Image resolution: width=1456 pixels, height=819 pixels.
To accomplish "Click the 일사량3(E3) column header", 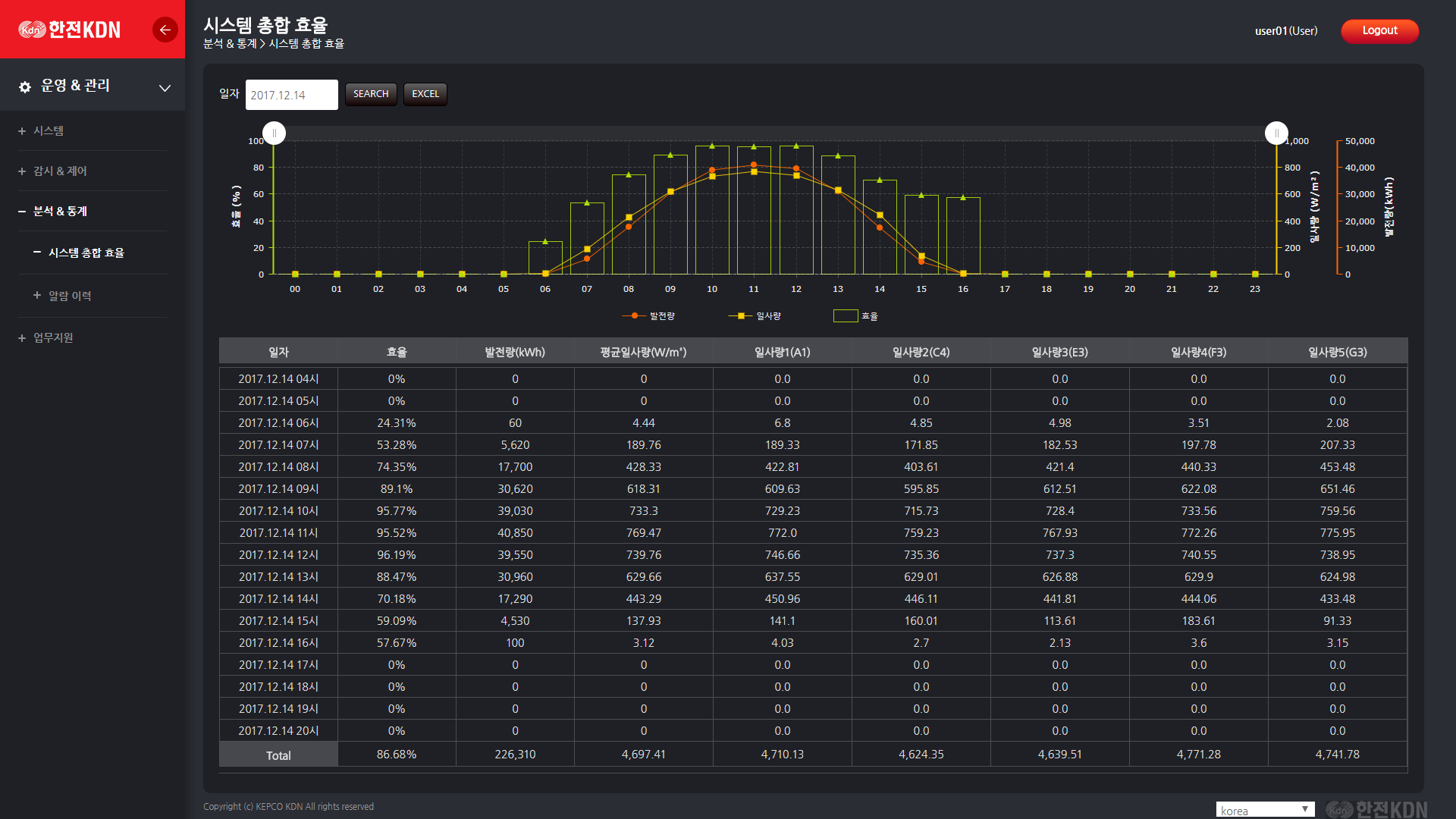I will (x=1060, y=352).
